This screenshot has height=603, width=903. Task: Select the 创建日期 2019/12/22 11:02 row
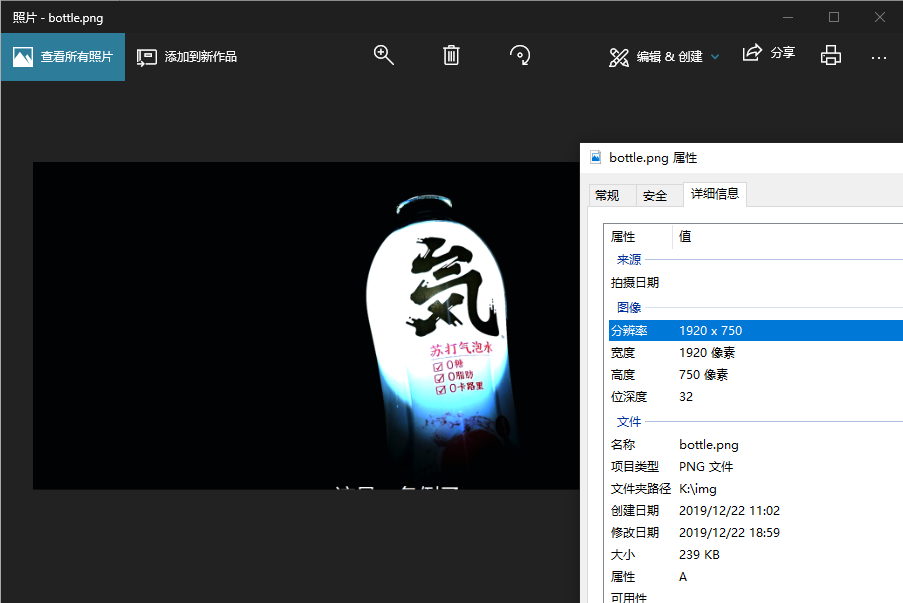coord(756,511)
